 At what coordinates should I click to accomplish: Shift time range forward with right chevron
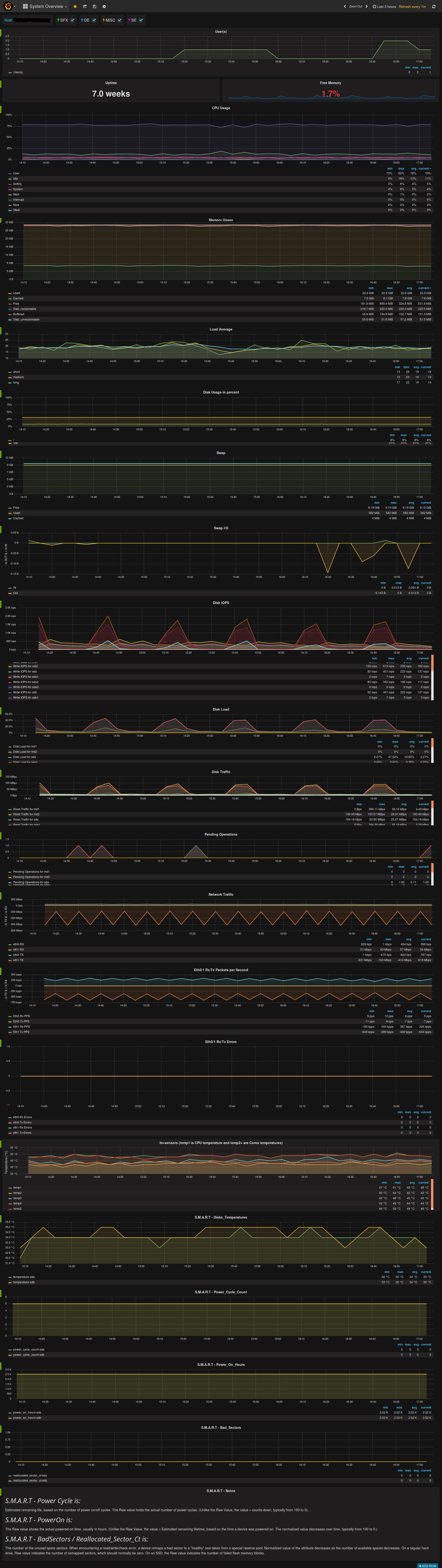(367, 6)
